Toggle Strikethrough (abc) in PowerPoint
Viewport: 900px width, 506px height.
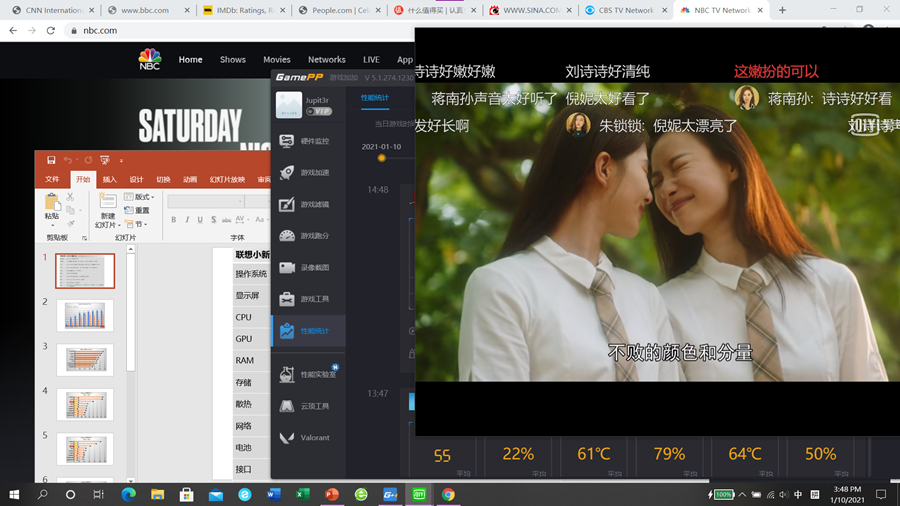tap(226, 220)
